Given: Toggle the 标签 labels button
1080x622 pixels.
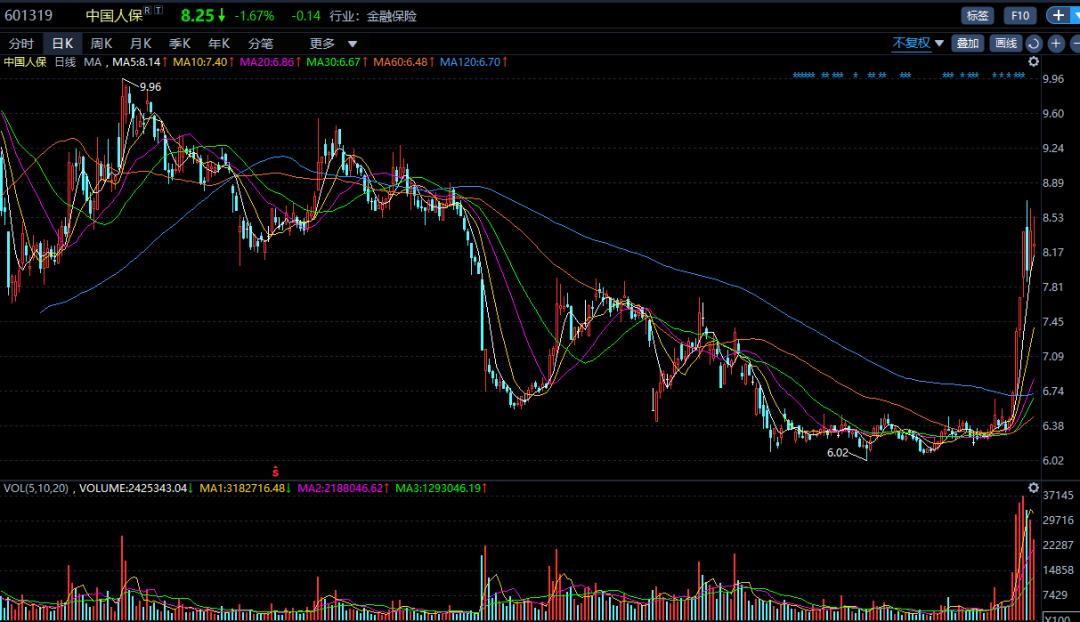Looking at the screenshot, I should [976, 15].
